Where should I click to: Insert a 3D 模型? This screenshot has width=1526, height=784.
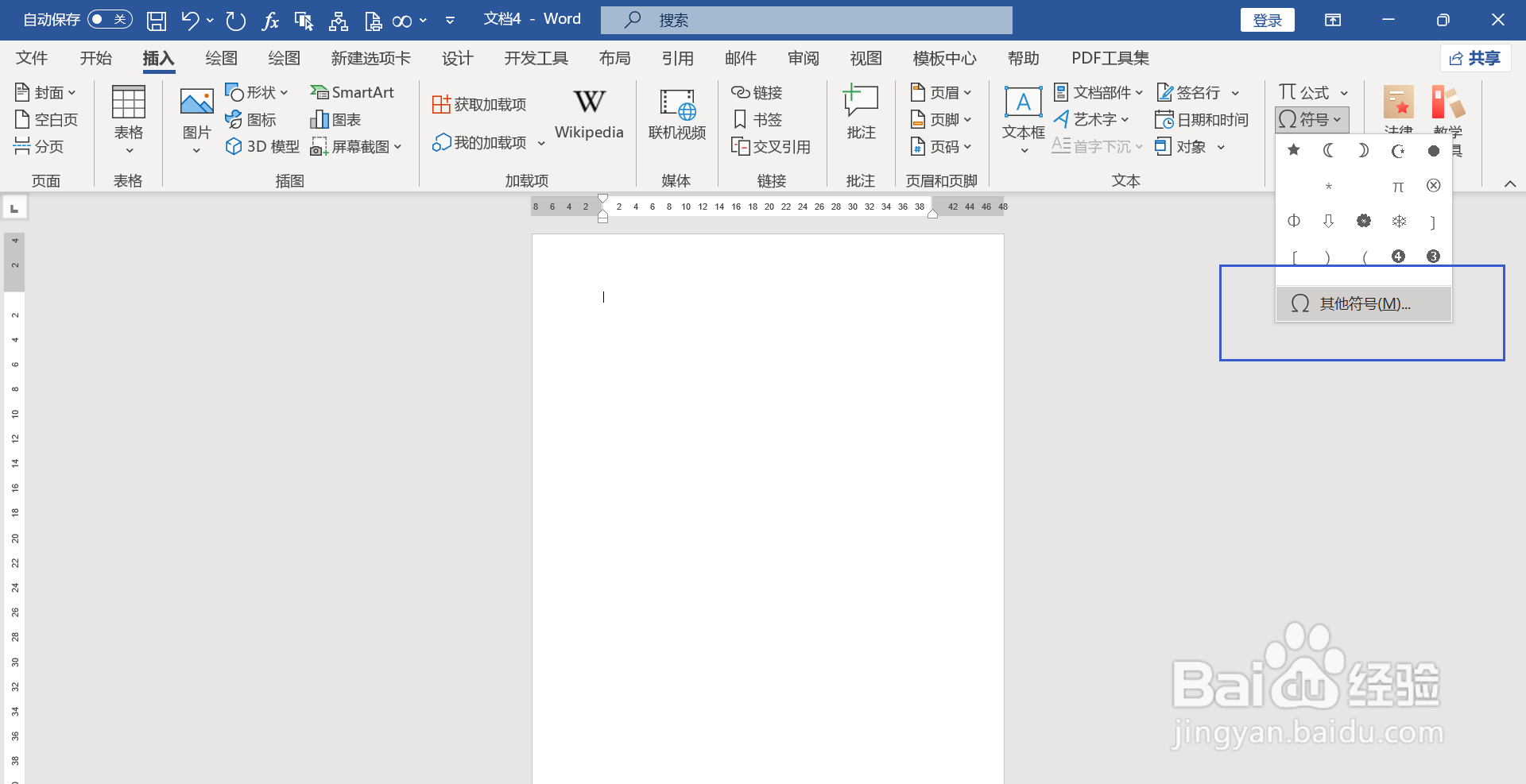point(262,146)
